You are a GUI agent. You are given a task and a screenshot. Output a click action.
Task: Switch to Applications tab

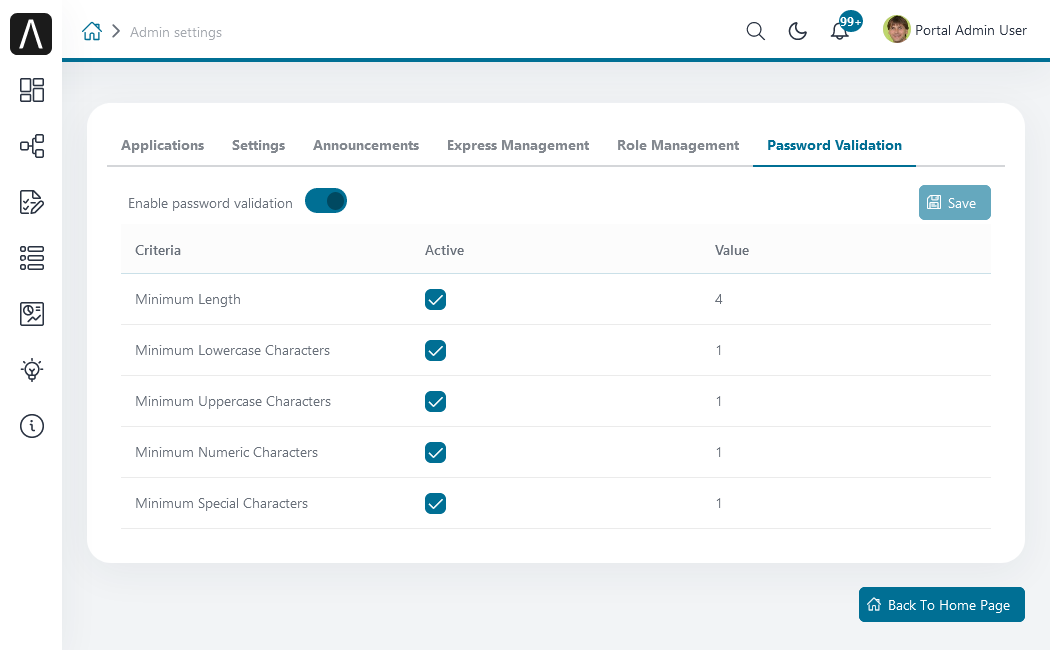click(163, 145)
